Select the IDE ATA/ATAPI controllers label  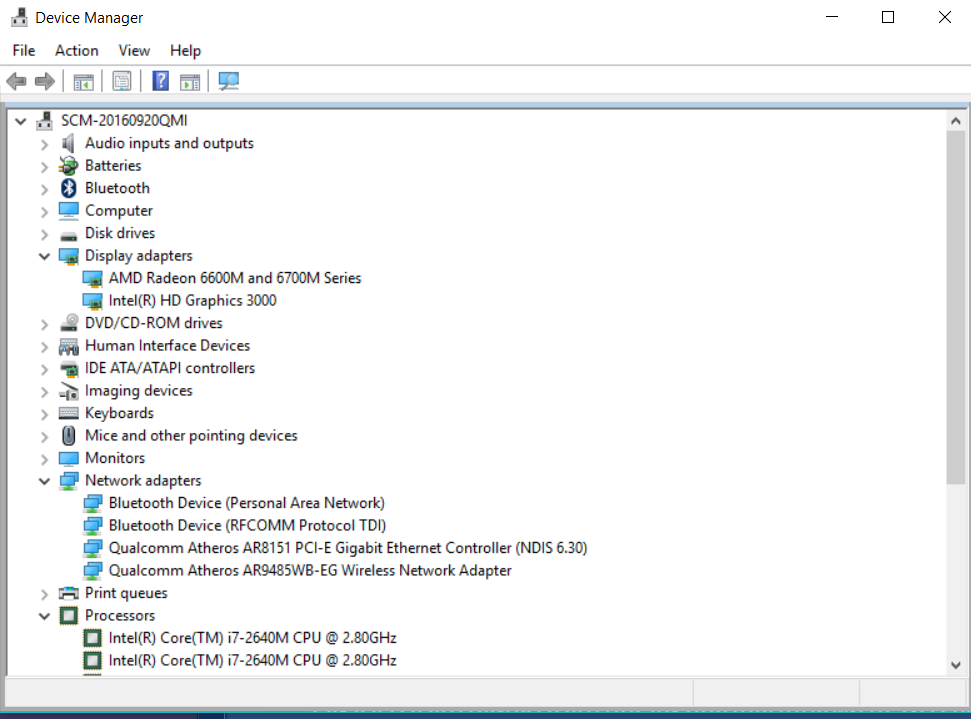click(170, 368)
